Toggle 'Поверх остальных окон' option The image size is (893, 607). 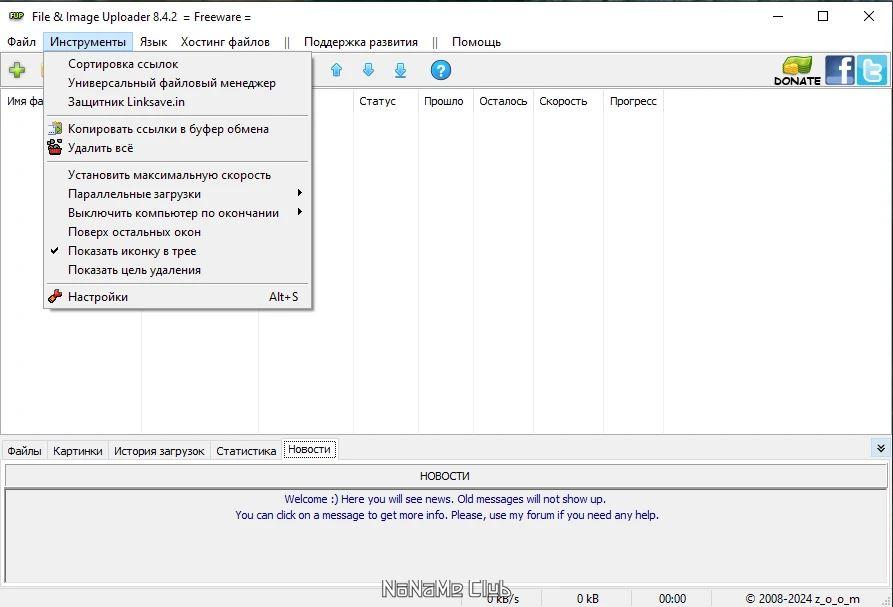pyautogui.click(x=178, y=232)
